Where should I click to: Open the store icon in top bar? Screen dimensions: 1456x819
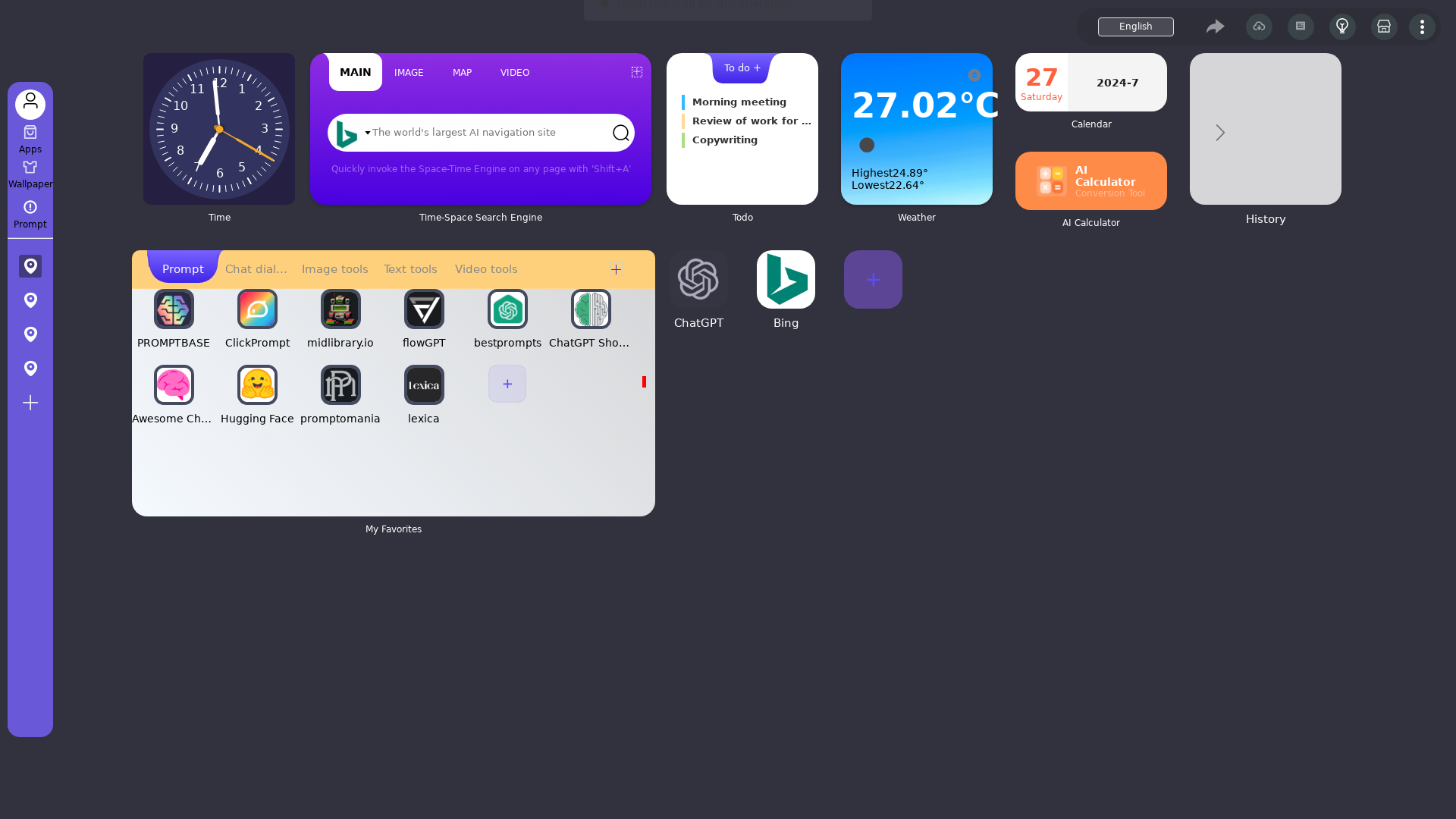[1384, 27]
